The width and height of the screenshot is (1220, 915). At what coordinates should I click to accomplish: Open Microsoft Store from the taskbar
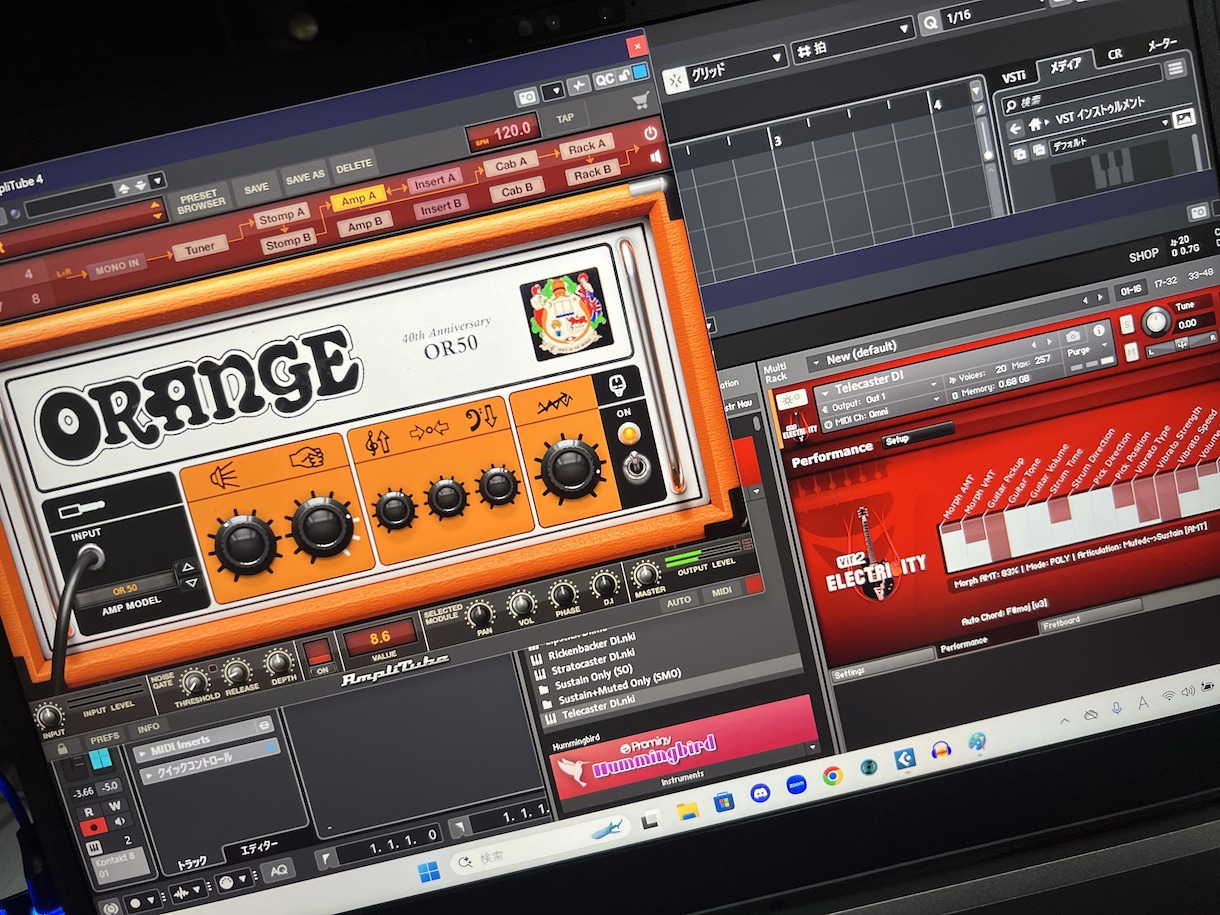723,801
